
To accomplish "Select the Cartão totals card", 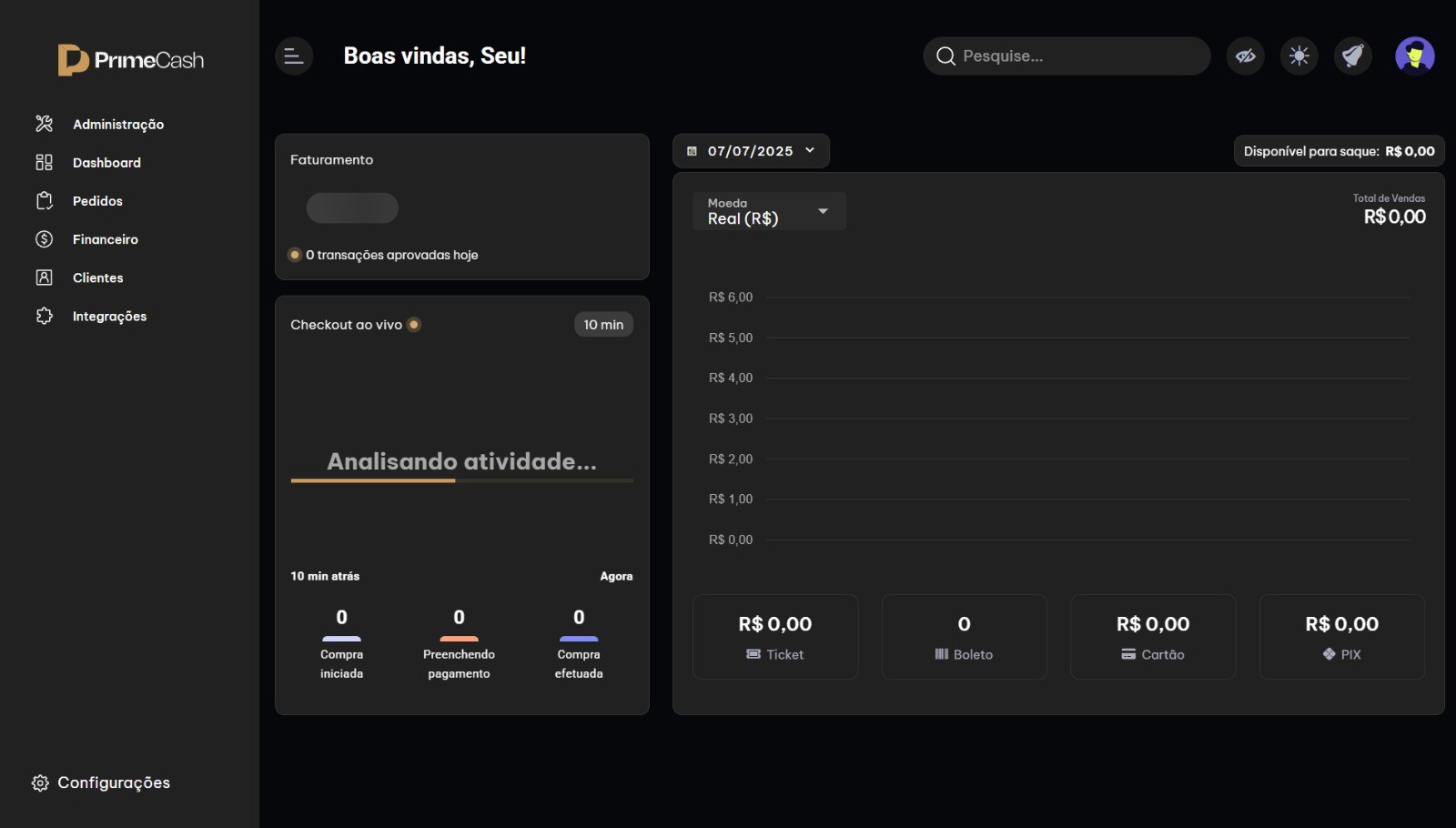I will pos(1153,637).
